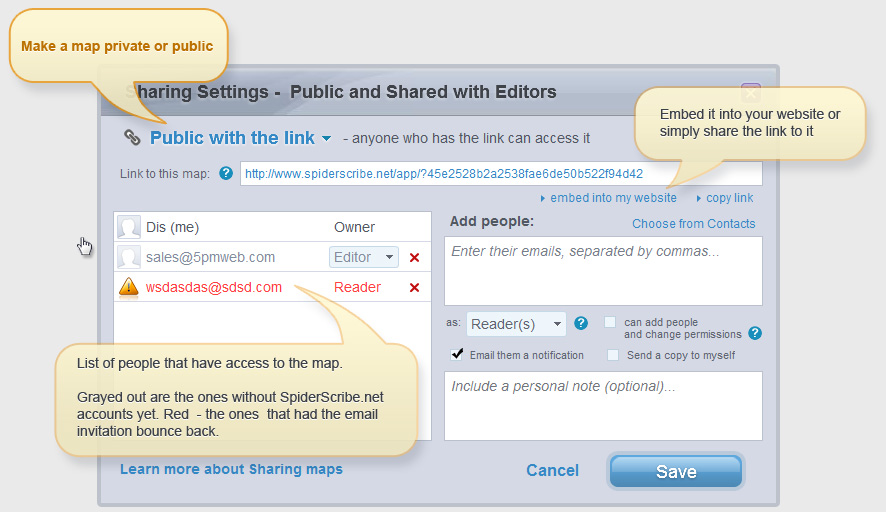Viewport: 886px width, 512px height.
Task: Click help icon beside Reader(s) dropdown
Action: coord(581,323)
